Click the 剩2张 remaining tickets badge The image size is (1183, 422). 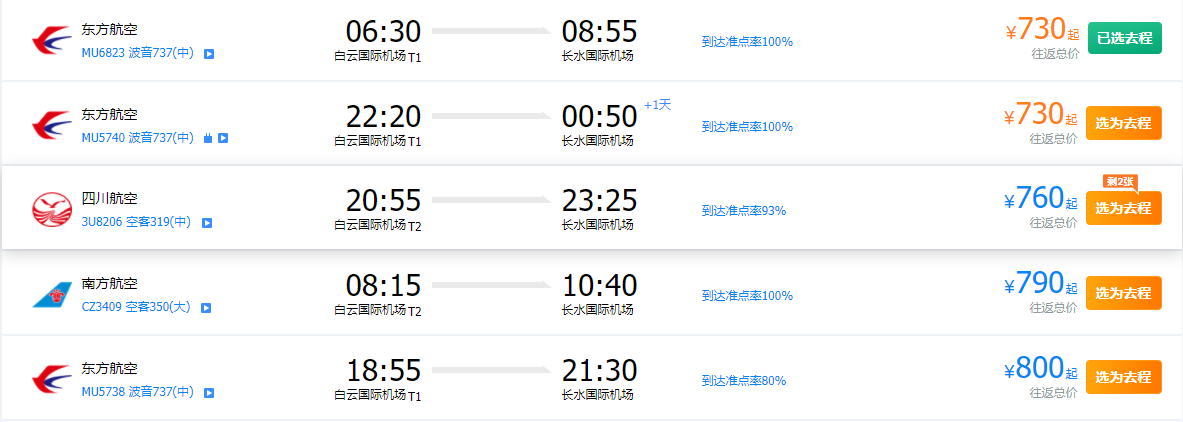coord(1120,182)
